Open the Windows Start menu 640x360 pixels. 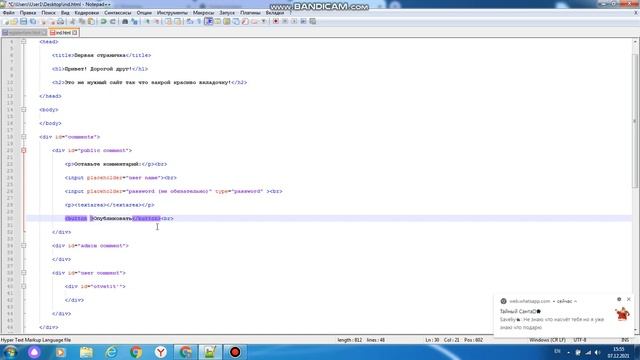(x=10, y=352)
